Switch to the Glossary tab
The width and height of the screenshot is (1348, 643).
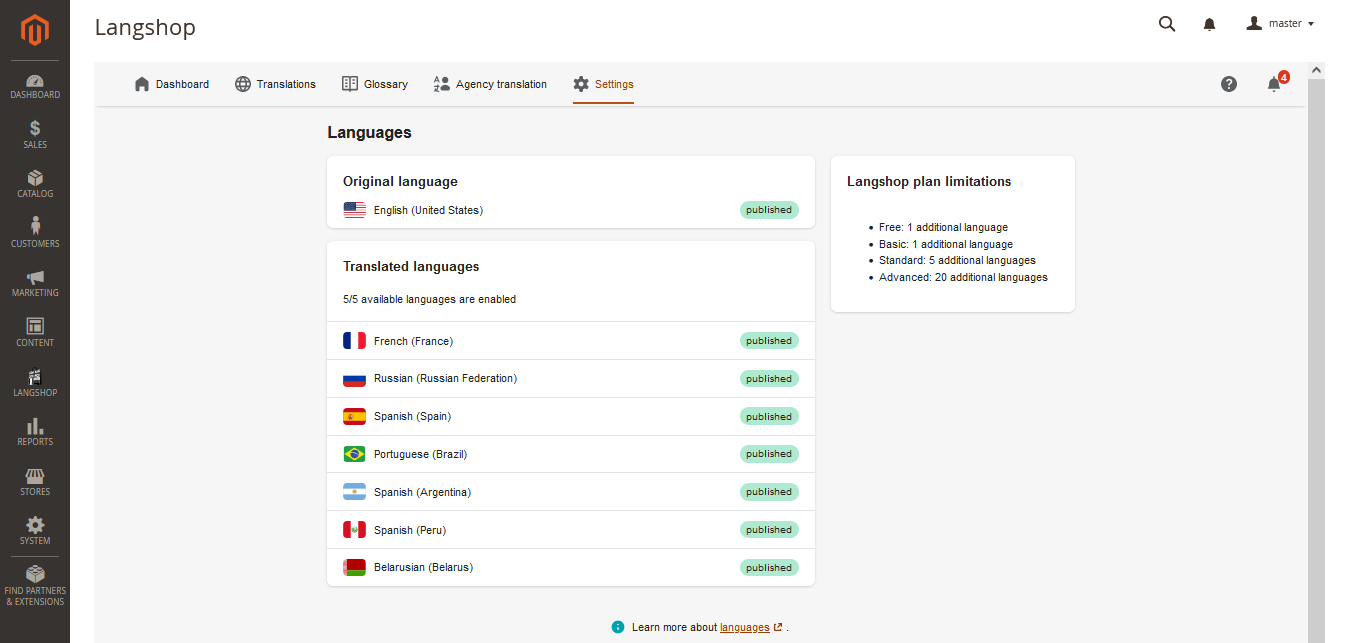375,84
